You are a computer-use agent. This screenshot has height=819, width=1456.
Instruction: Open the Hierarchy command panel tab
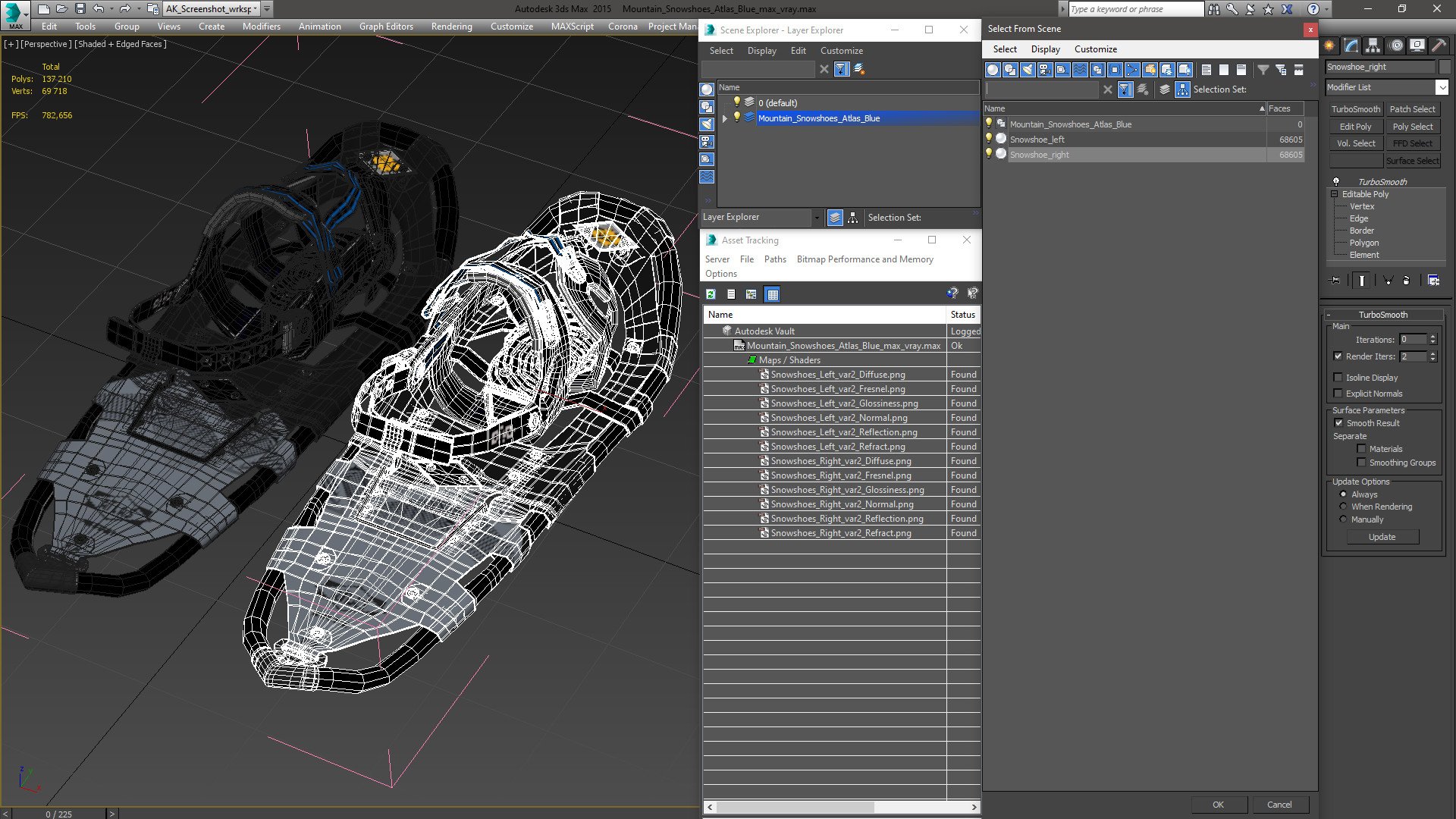[x=1373, y=45]
